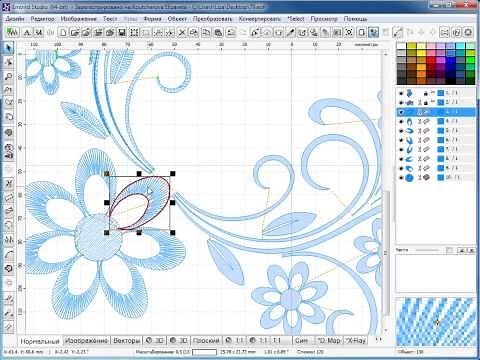480x360 pixels.
Task: Hide object row 6 via eye dot
Action: click(401, 140)
